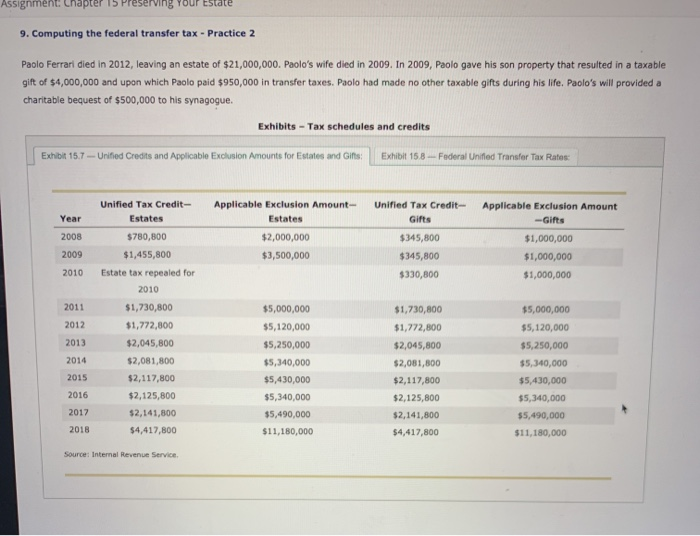Image resolution: width=700 pixels, height=536 pixels.
Task: Click the 'Year' column header
Action: coord(71,219)
